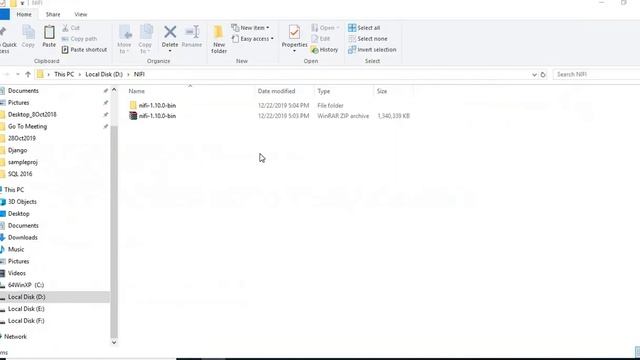The image size is (640, 360).
Task: Open the sampleproj folder
Action: (x=23, y=162)
